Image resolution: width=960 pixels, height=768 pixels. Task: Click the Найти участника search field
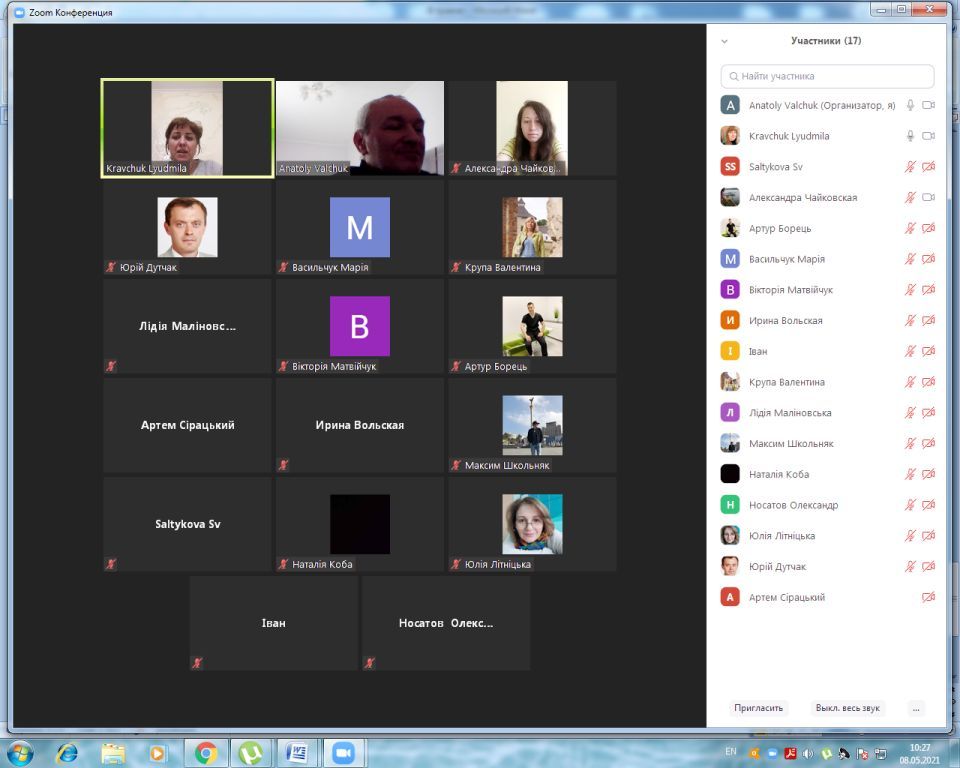pos(827,76)
